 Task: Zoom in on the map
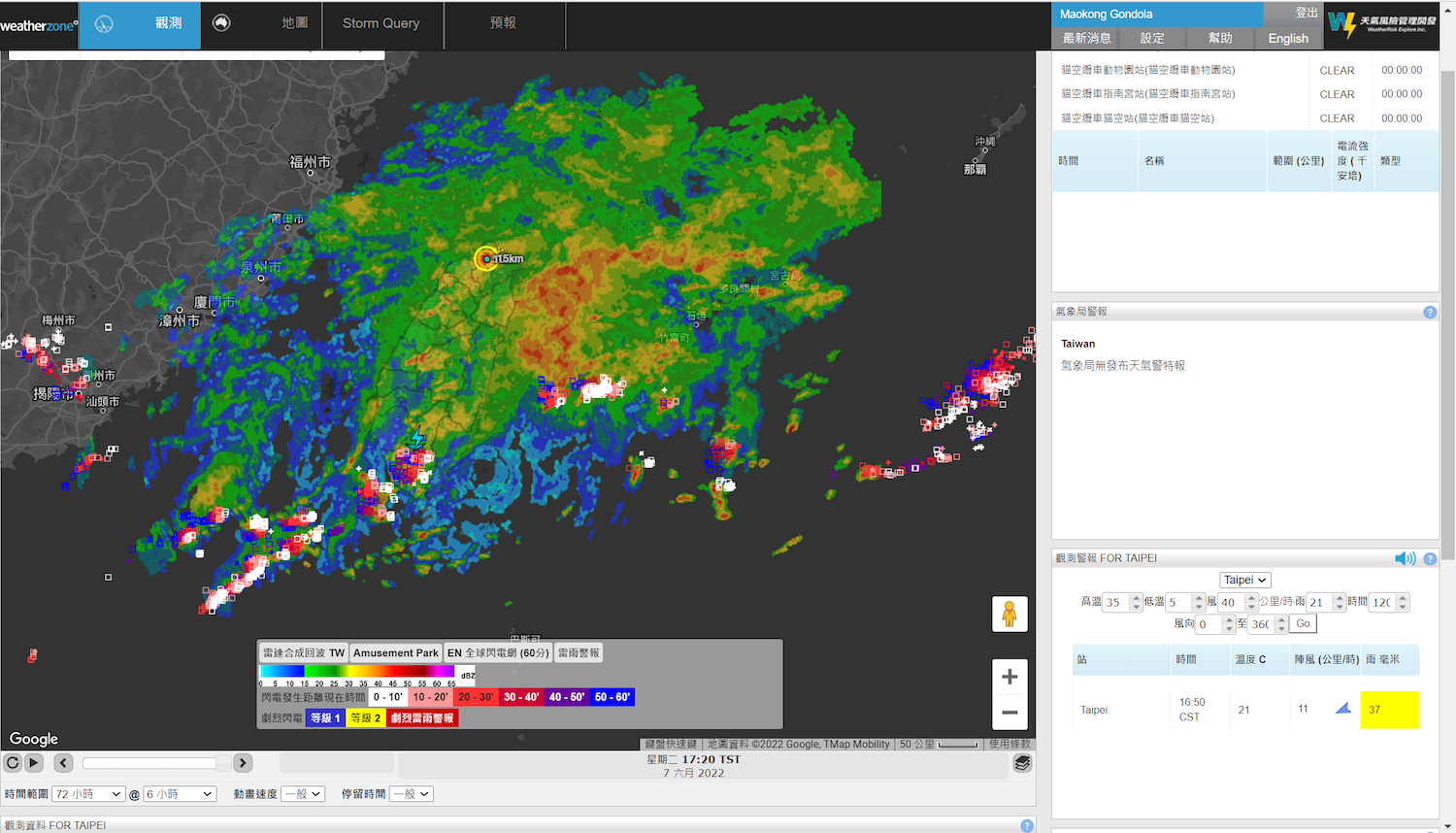pyautogui.click(x=1009, y=677)
